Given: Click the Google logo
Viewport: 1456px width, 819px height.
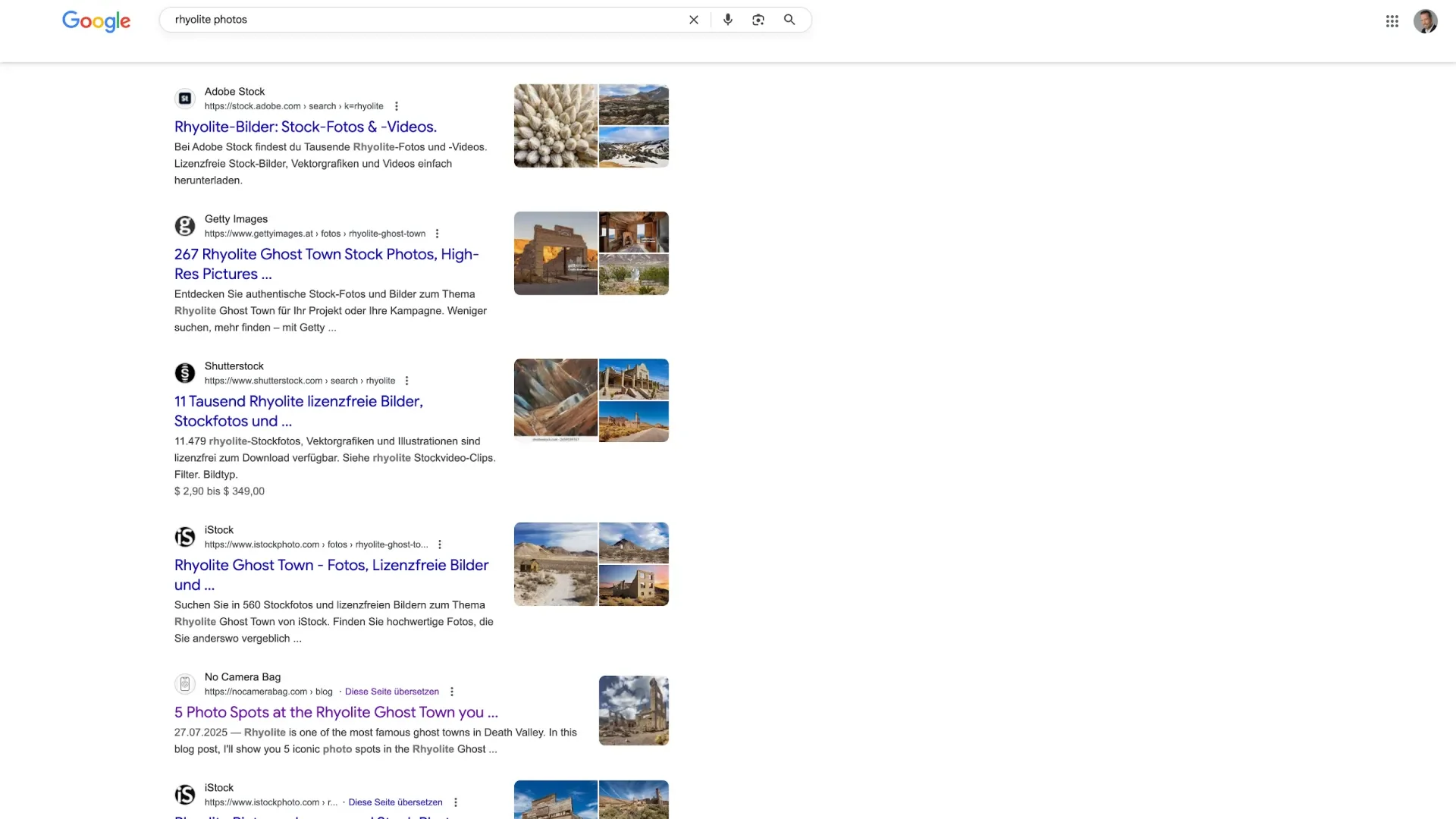Looking at the screenshot, I should click(x=96, y=20).
